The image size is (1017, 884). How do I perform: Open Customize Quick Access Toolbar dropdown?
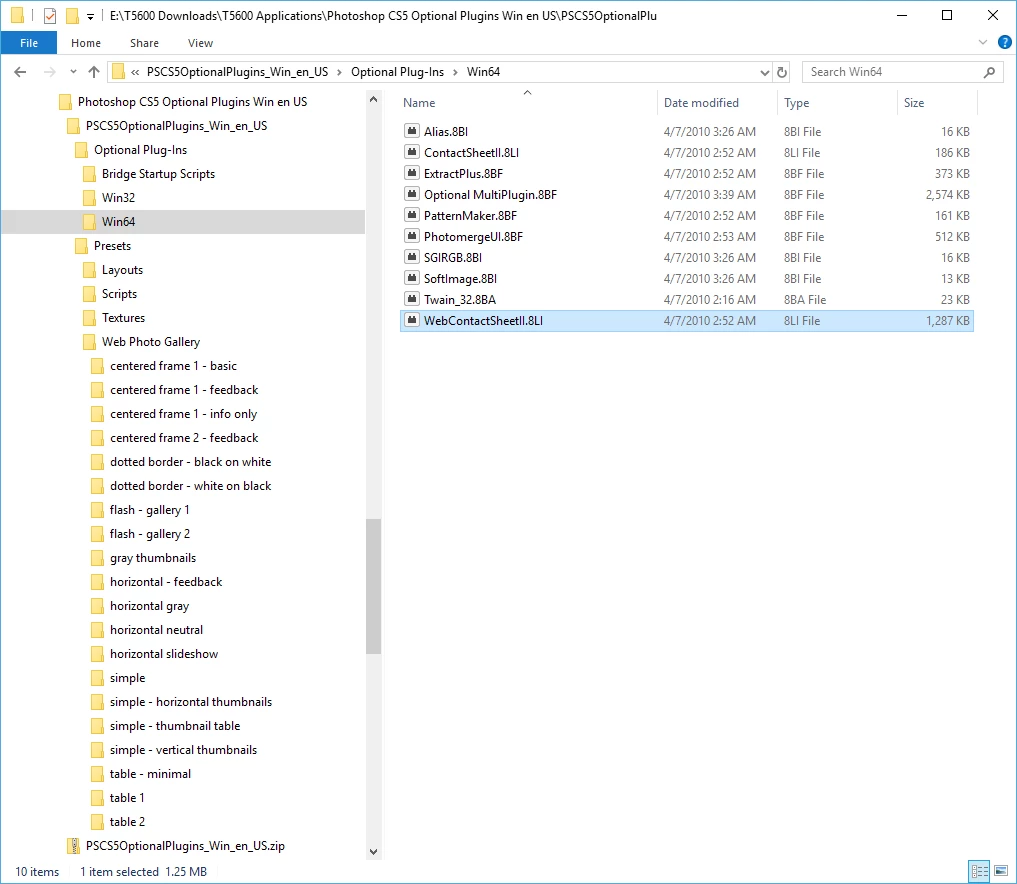90,16
